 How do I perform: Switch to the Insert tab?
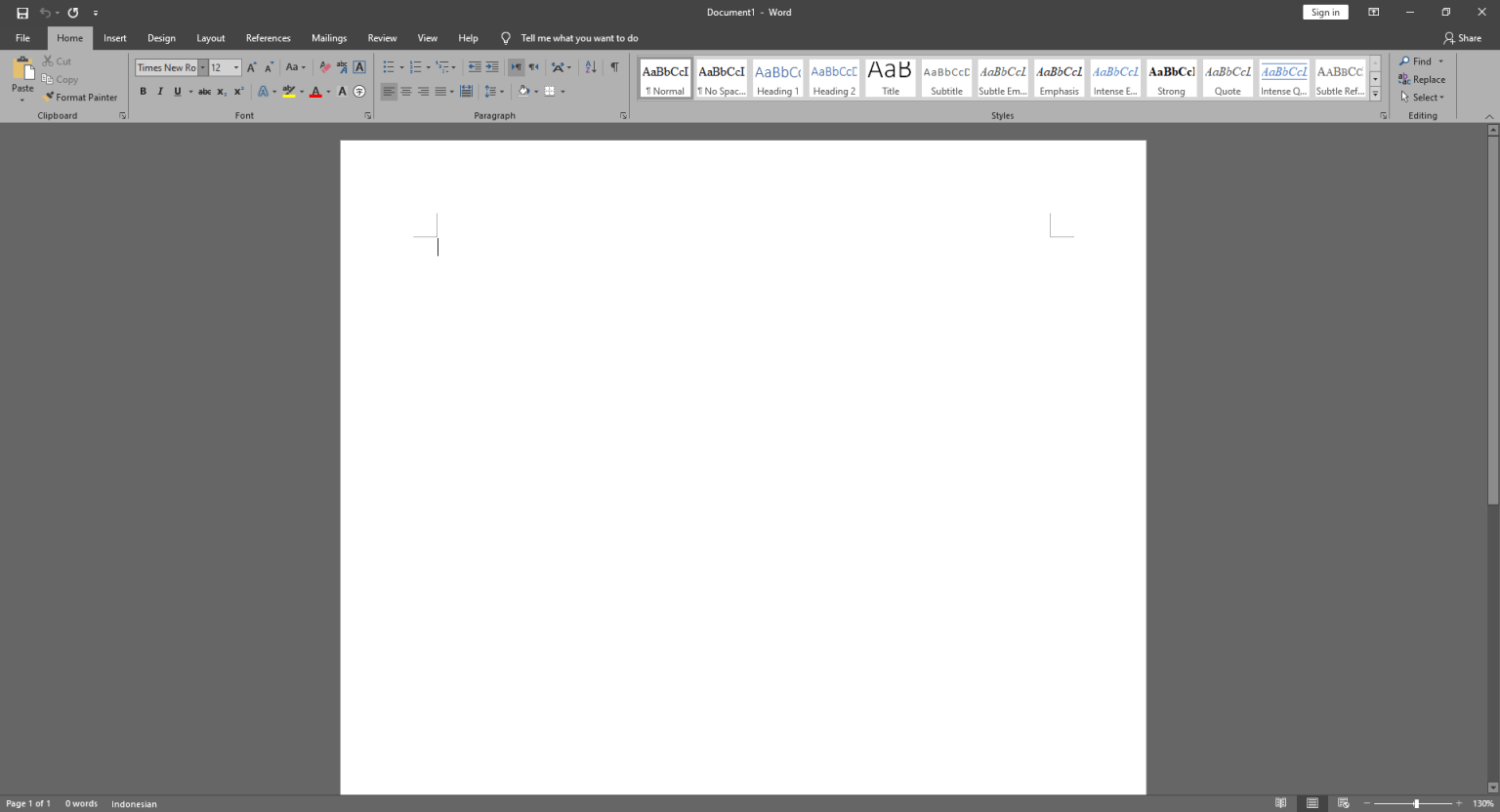[x=115, y=38]
